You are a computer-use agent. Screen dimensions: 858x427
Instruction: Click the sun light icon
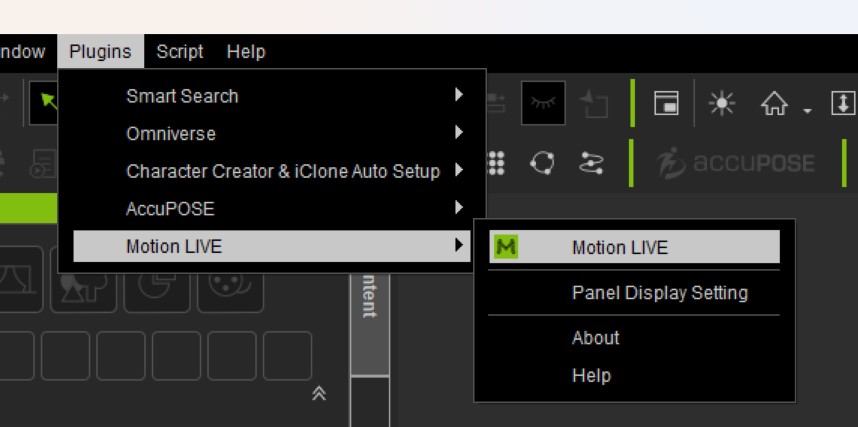tap(721, 103)
